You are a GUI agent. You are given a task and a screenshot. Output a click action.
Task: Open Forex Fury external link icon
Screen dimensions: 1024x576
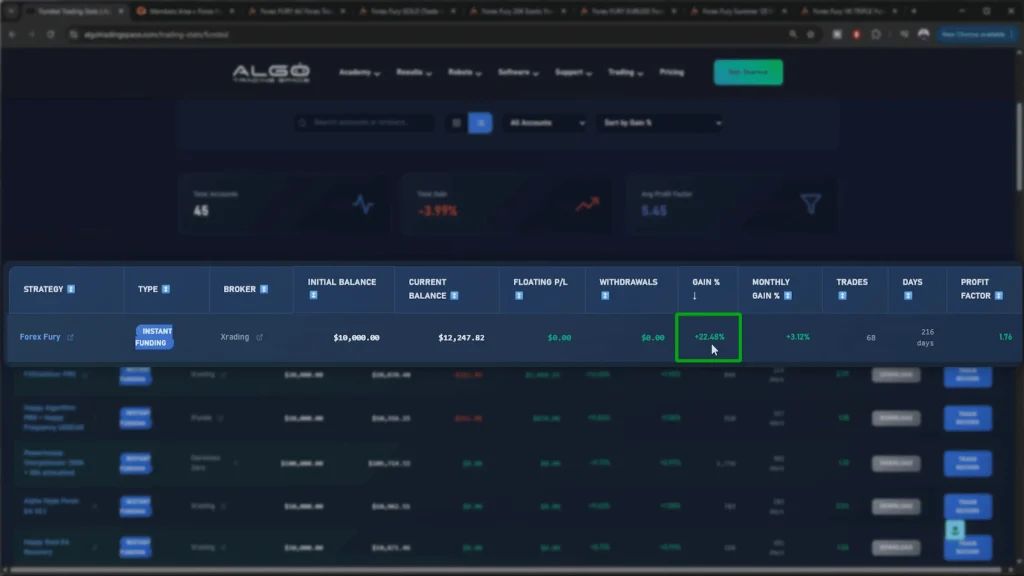click(70, 338)
